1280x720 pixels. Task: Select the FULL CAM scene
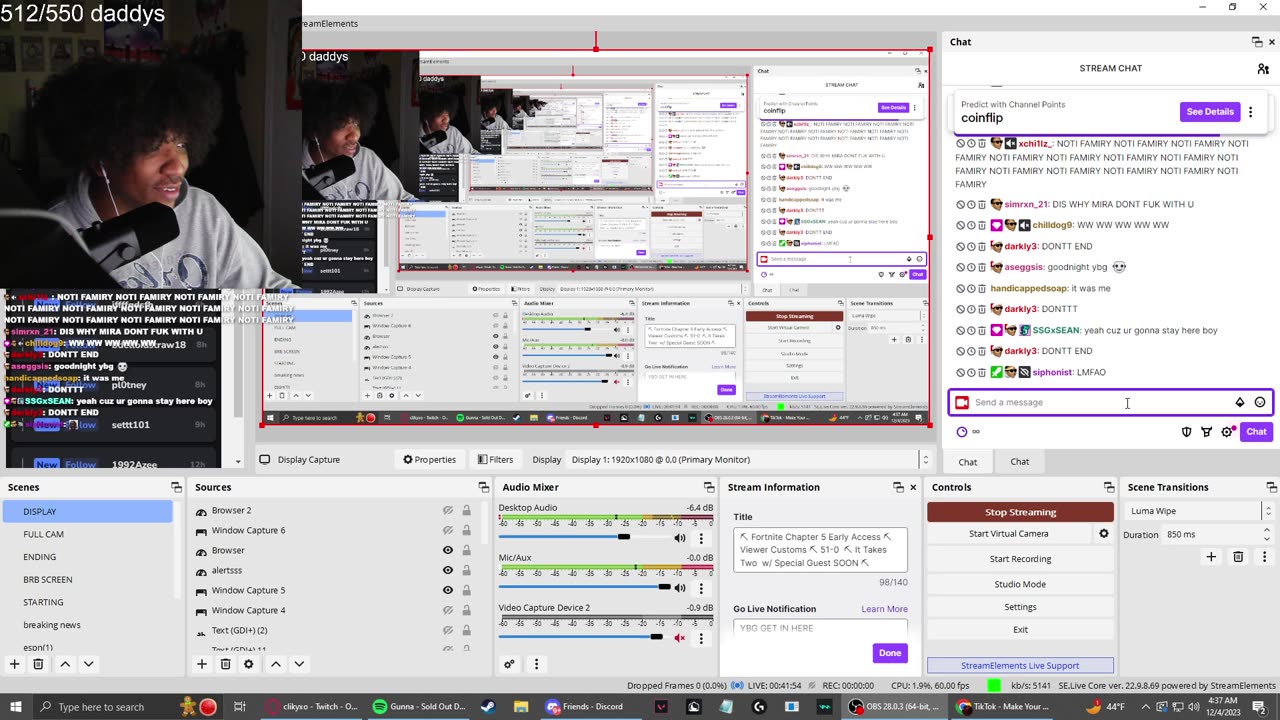88,534
